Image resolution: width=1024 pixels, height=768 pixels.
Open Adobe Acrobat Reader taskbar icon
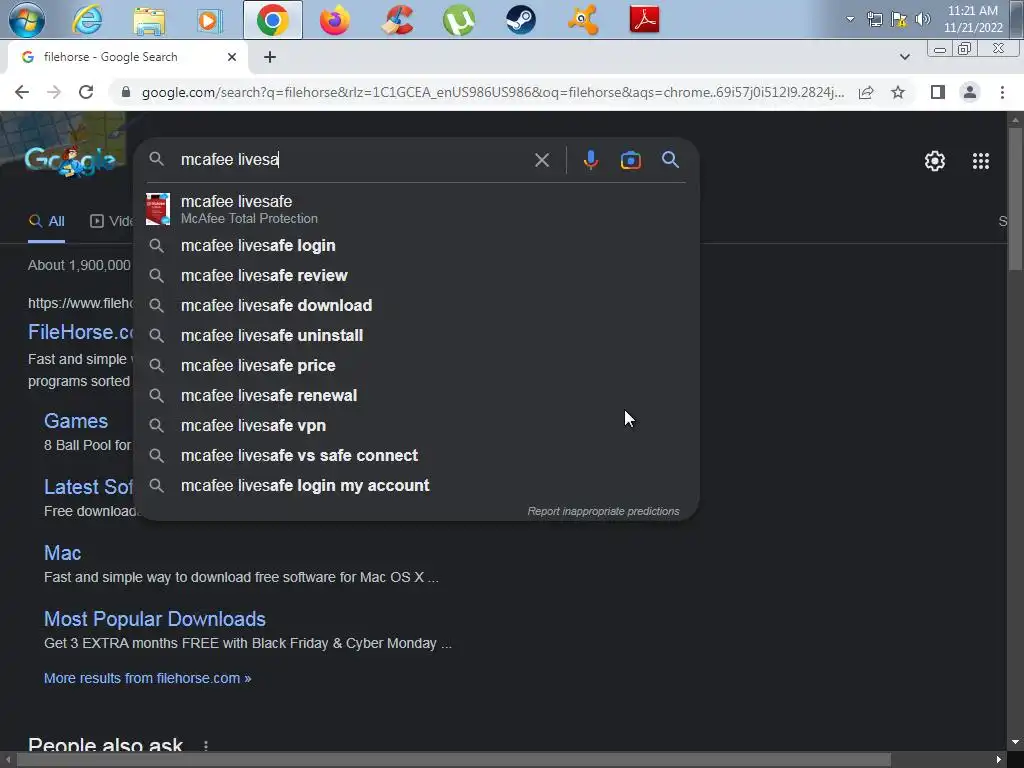point(644,20)
